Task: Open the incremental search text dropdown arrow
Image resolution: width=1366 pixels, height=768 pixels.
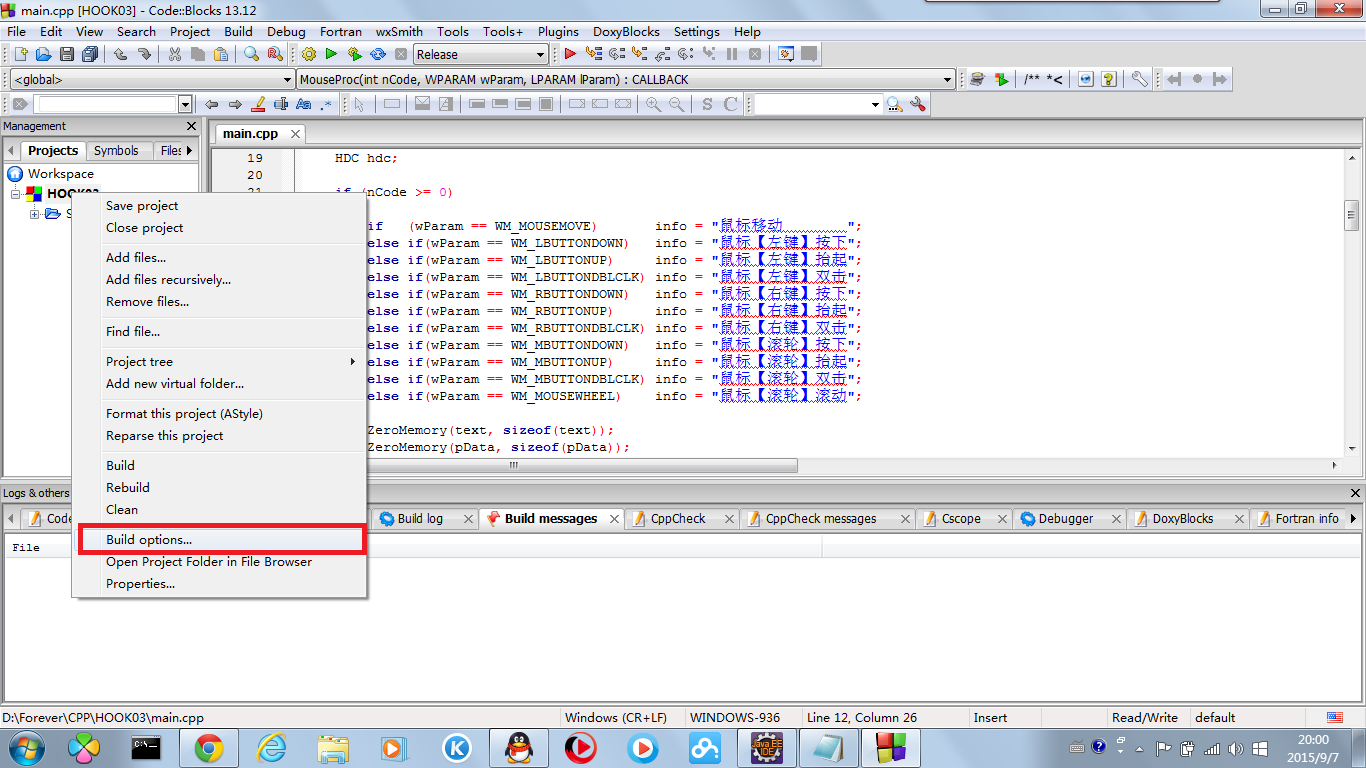Action: point(185,104)
